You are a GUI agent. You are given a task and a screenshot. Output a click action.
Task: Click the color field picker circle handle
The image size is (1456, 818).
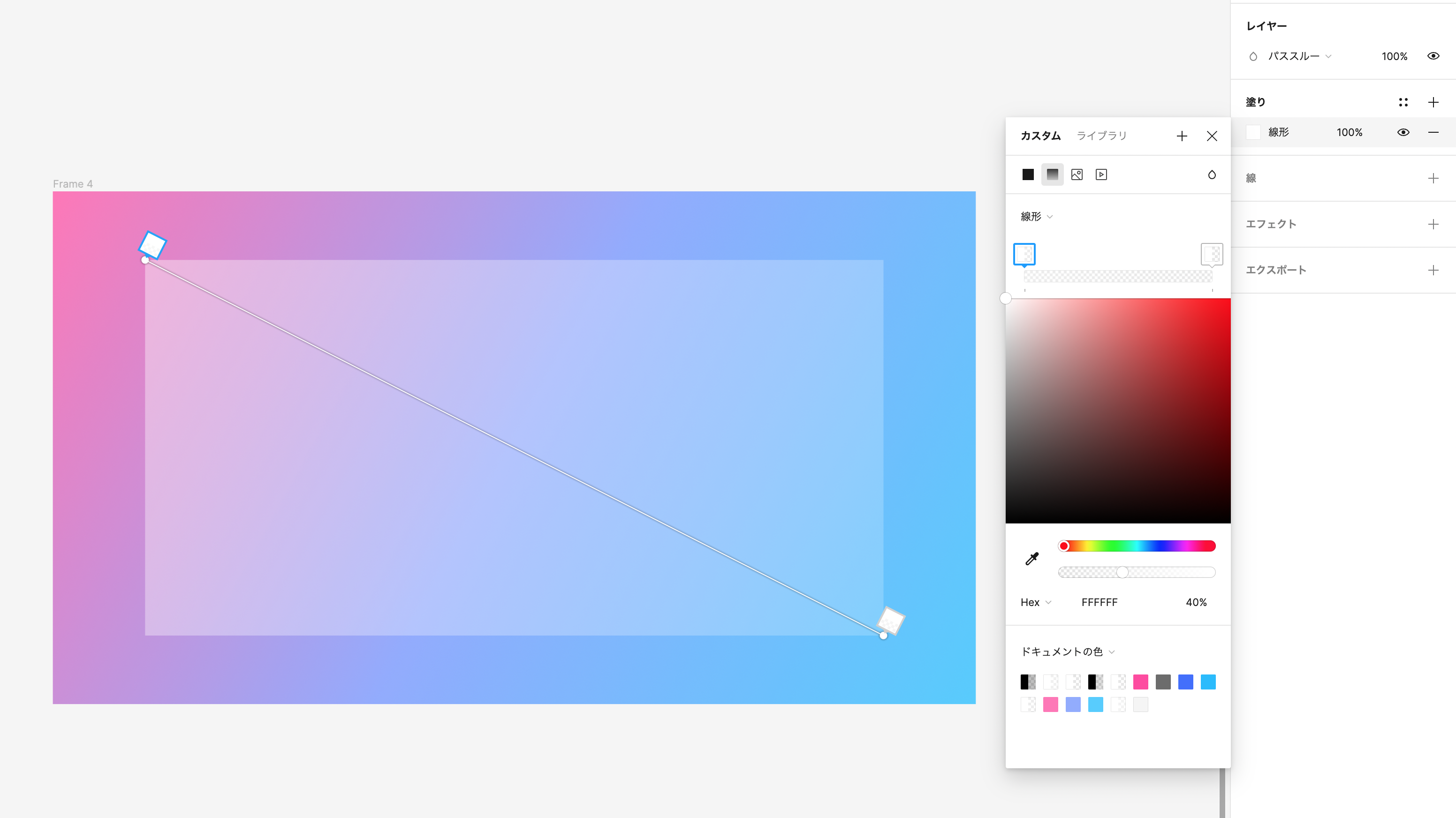point(1006,298)
